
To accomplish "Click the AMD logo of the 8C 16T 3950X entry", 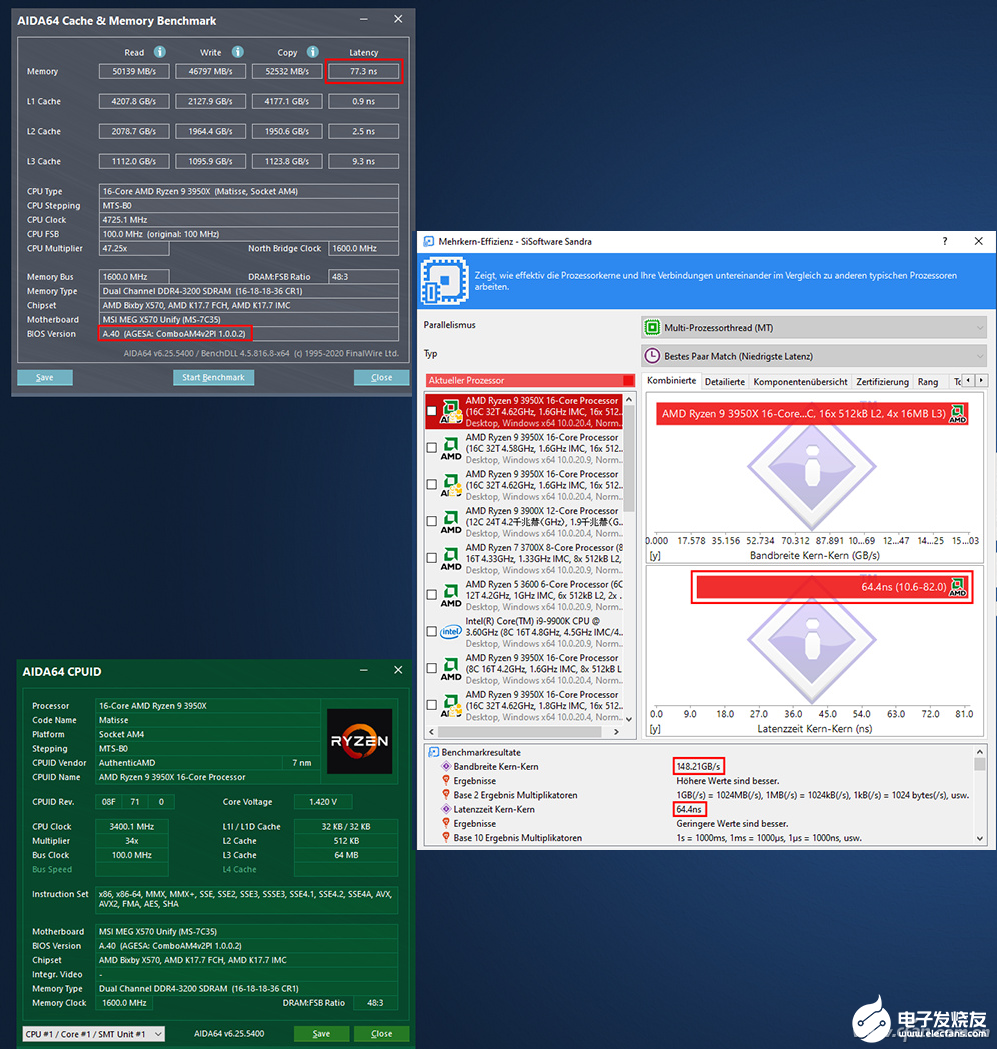I will coord(451,669).
